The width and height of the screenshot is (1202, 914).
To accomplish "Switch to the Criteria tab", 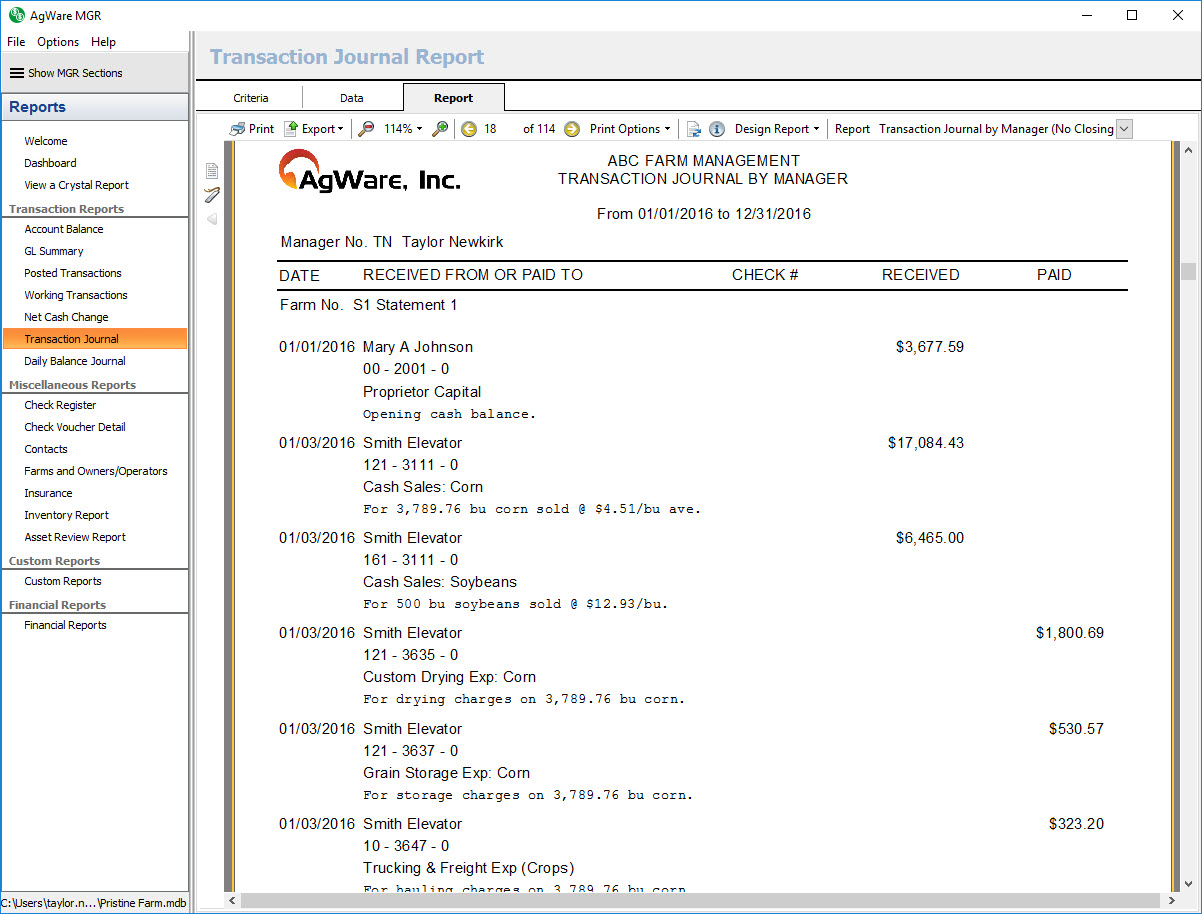I will click(251, 98).
